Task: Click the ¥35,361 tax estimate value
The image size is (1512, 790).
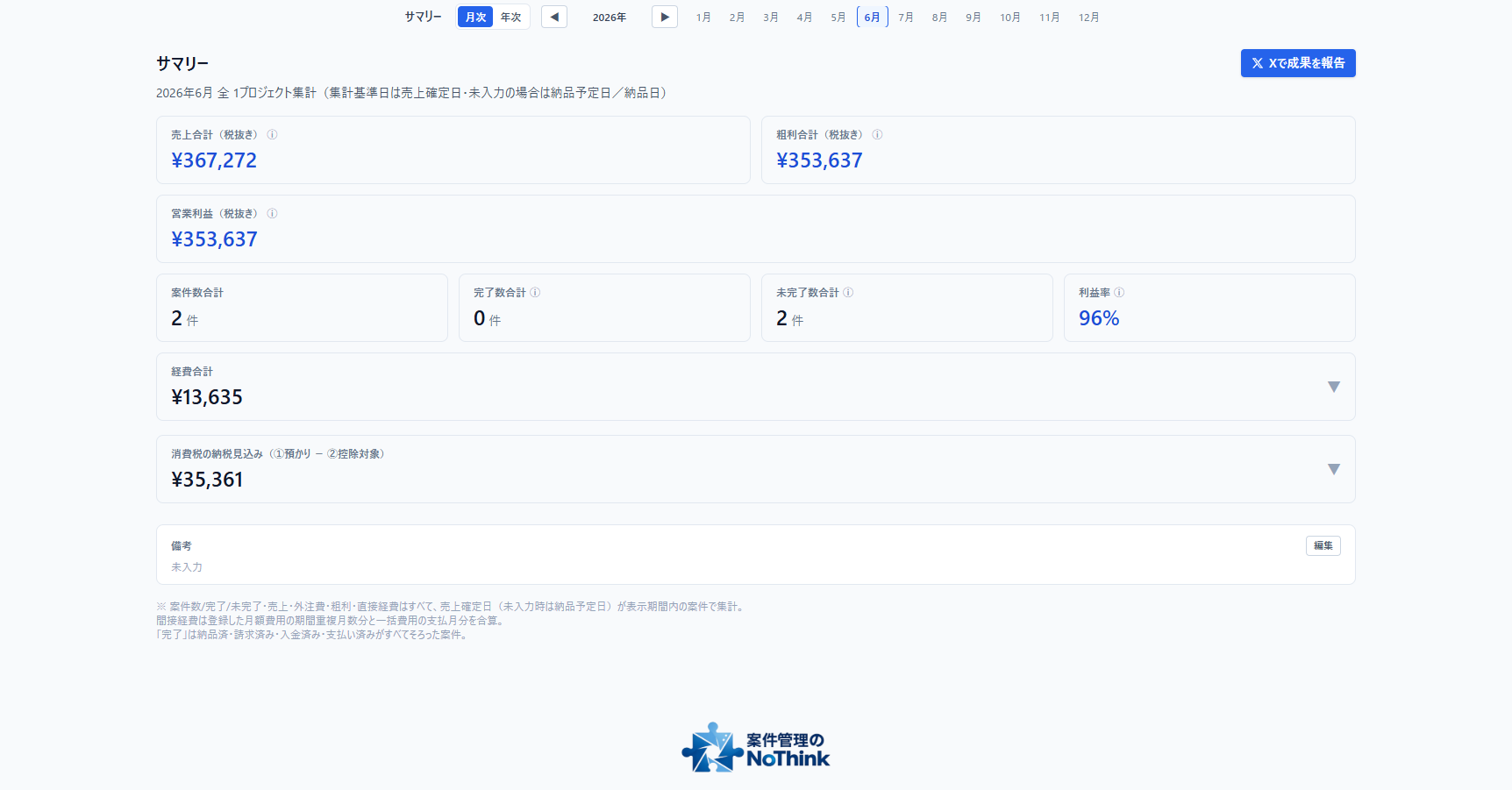Action: 207,480
